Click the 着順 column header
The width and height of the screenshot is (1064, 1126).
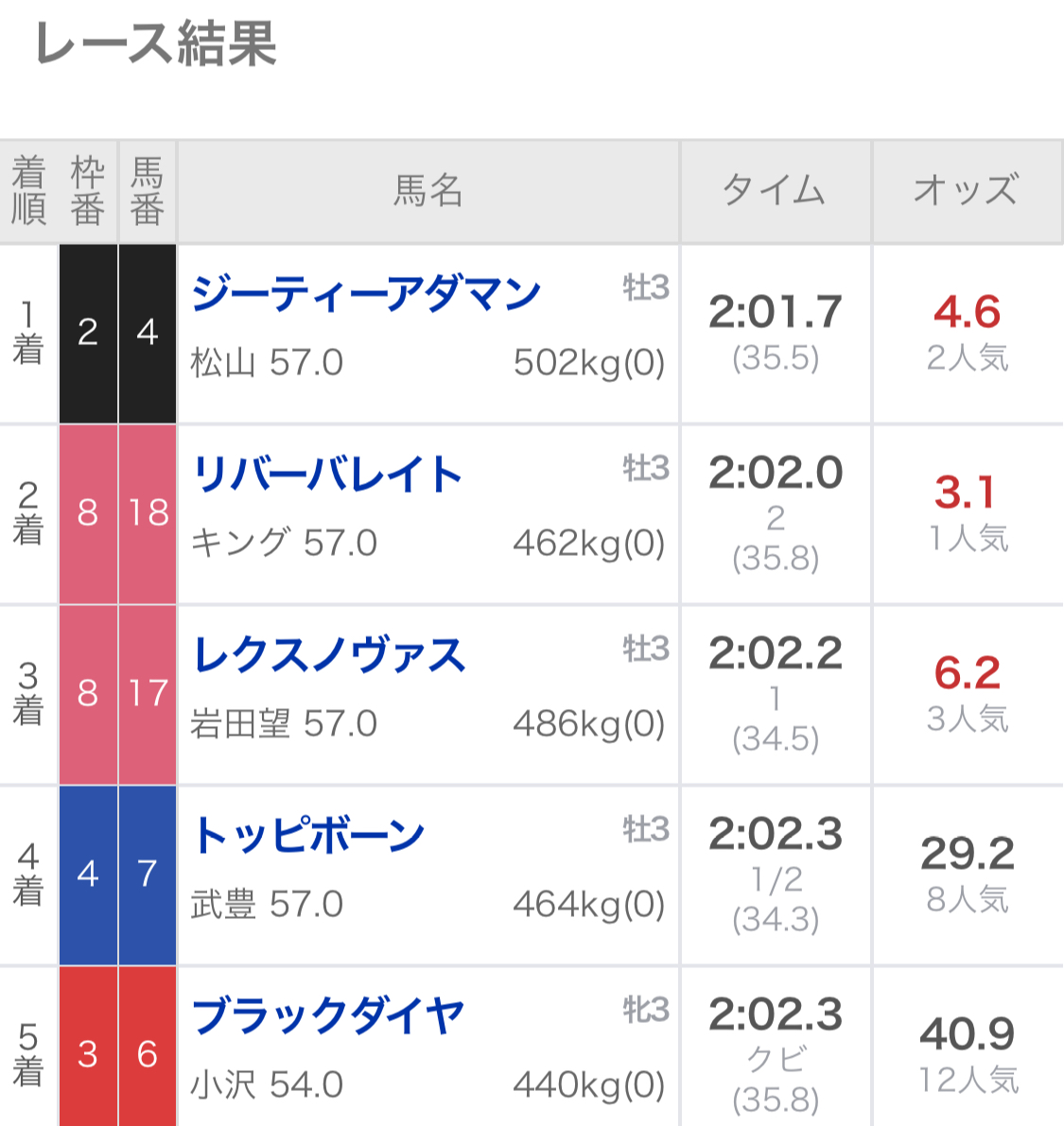click(x=28, y=192)
